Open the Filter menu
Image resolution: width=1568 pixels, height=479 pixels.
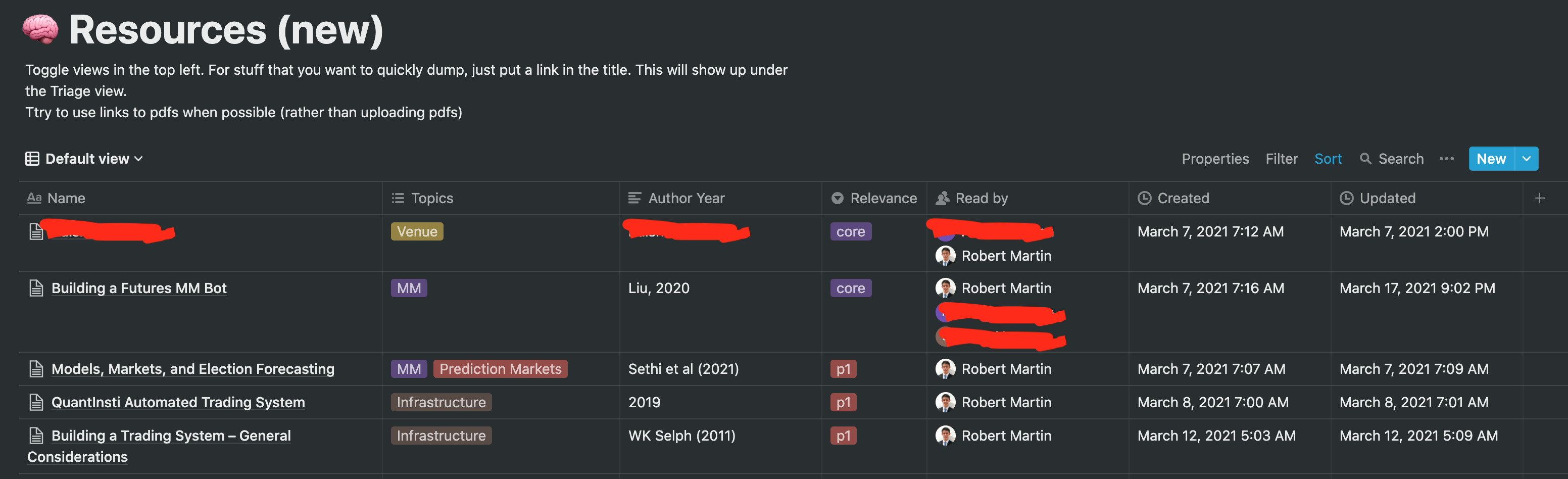click(x=1281, y=159)
